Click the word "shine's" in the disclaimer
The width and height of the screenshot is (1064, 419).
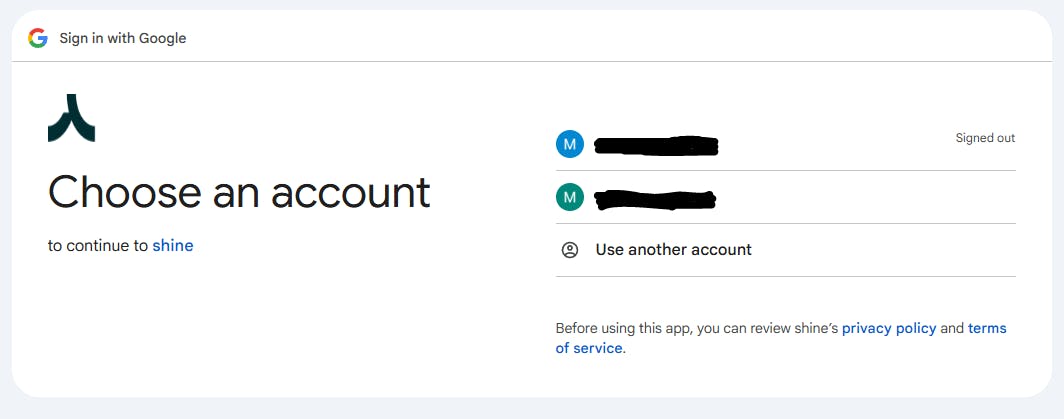[814, 328]
